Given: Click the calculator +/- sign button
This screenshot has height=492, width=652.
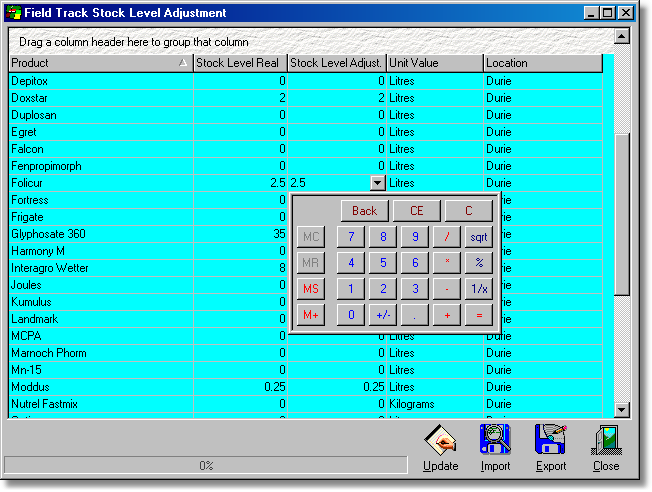Looking at the screenshot, I should click(x=383, y=315).
